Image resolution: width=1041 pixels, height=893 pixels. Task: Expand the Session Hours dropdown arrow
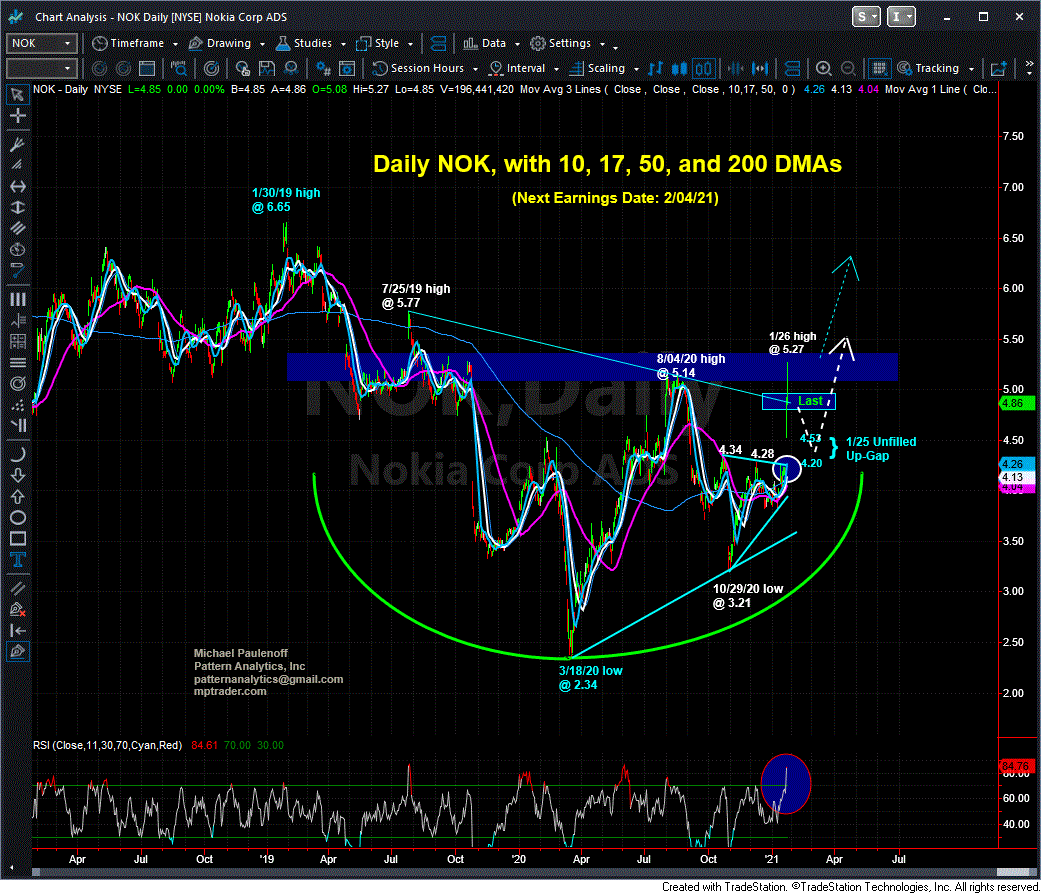click(x=475, y=68)
